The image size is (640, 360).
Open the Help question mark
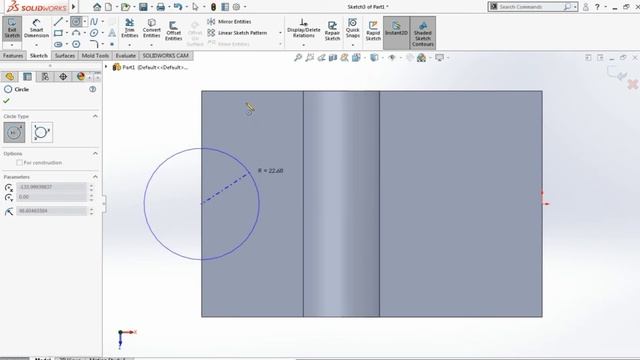tap(597, 7)
